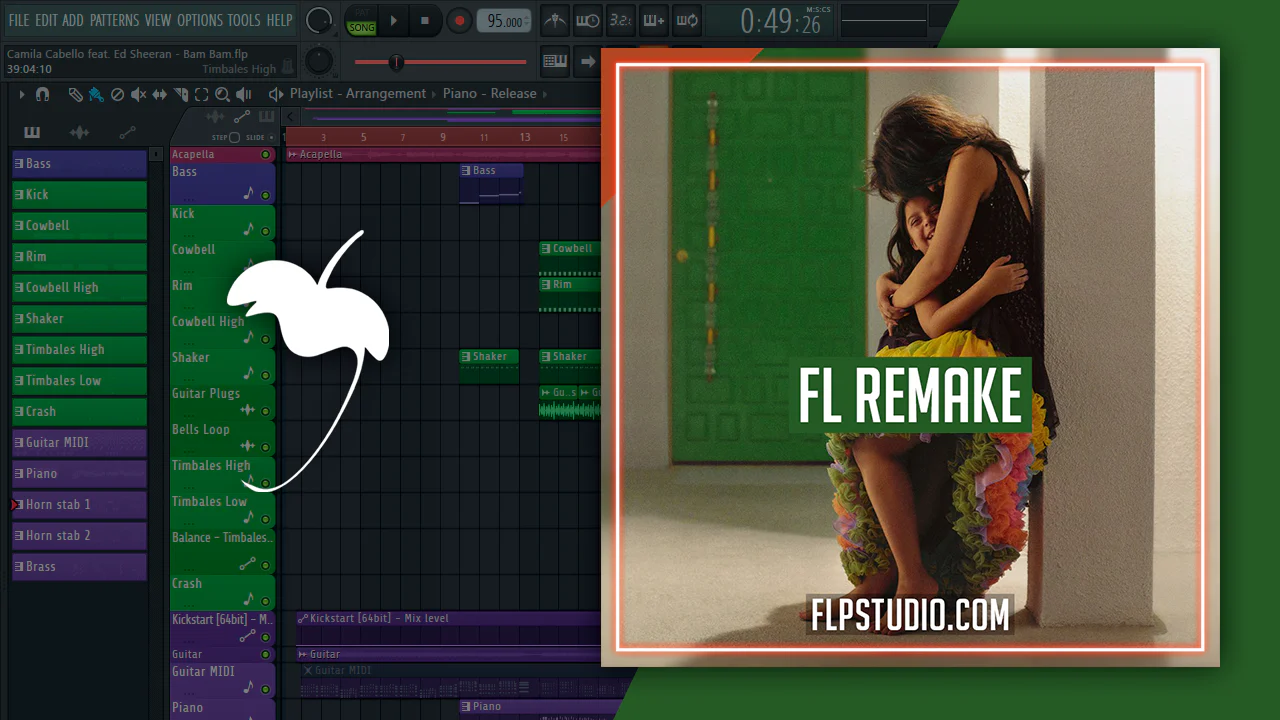
Task: Toggle the 3-2-1 recording countdown
Action: click(x=620, y=20)
